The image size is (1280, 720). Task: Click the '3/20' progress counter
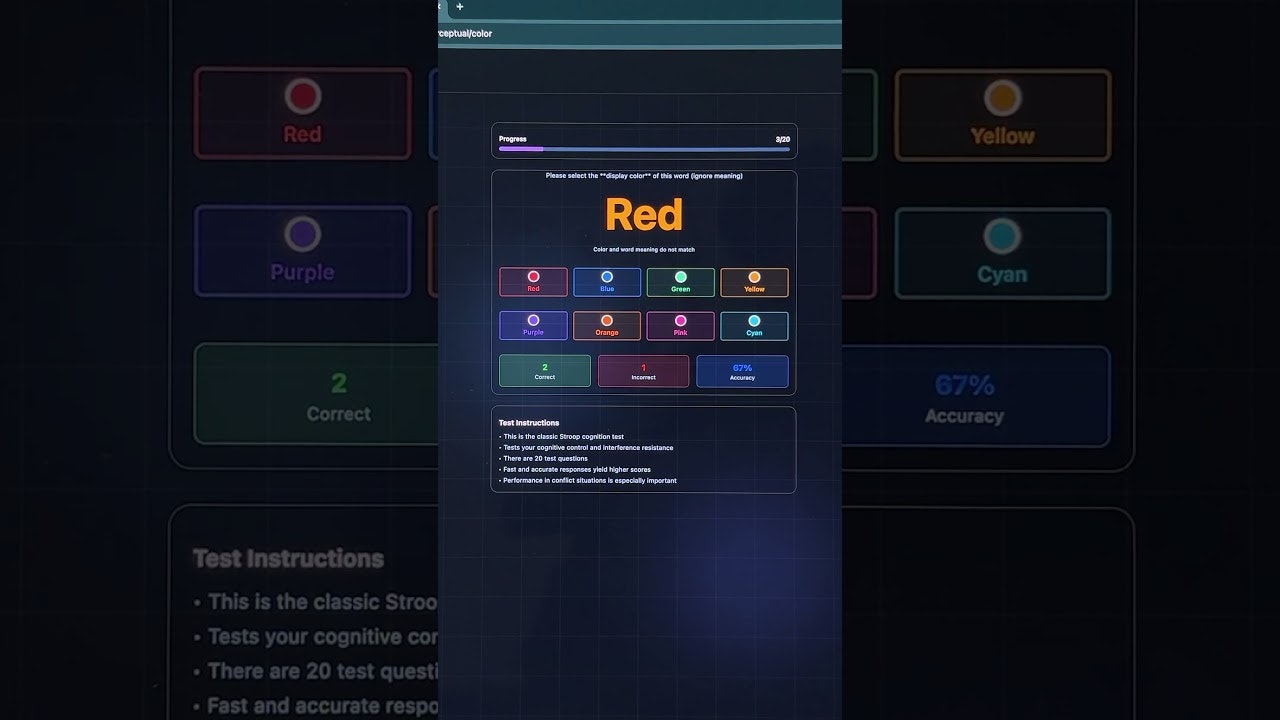[x=782, y=139]
